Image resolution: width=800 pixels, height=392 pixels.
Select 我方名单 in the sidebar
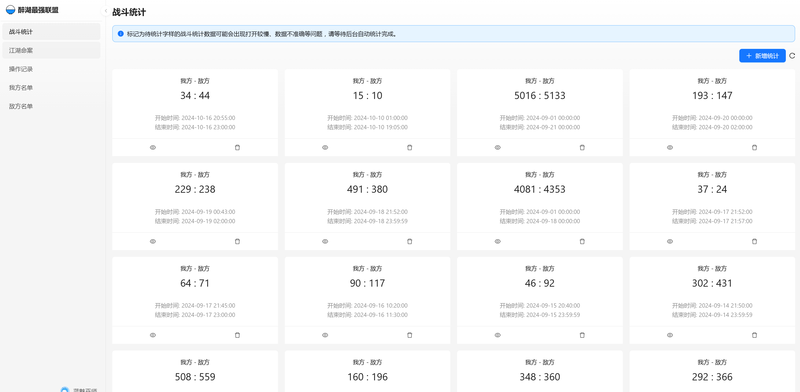pyautogui.click(x=51, y=88)
